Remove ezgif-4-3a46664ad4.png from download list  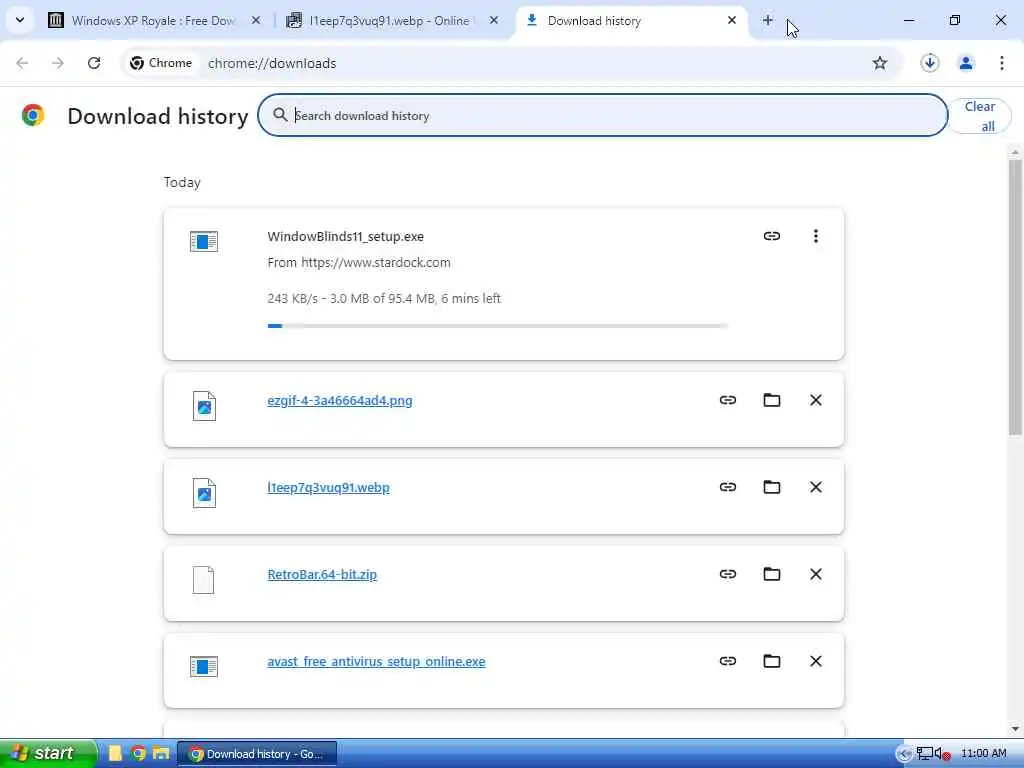pyautogui.click(x=815, y=400)
